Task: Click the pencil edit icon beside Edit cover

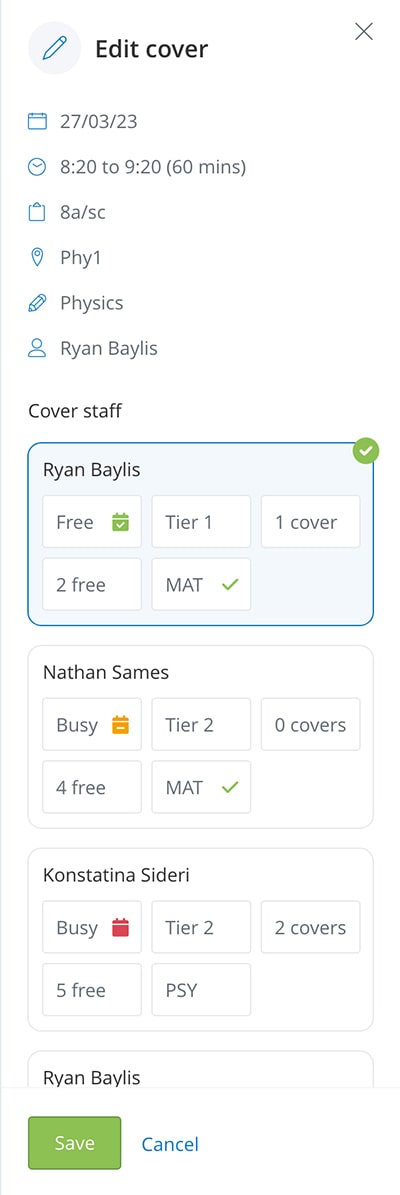Action: click(x=55, y=49)
